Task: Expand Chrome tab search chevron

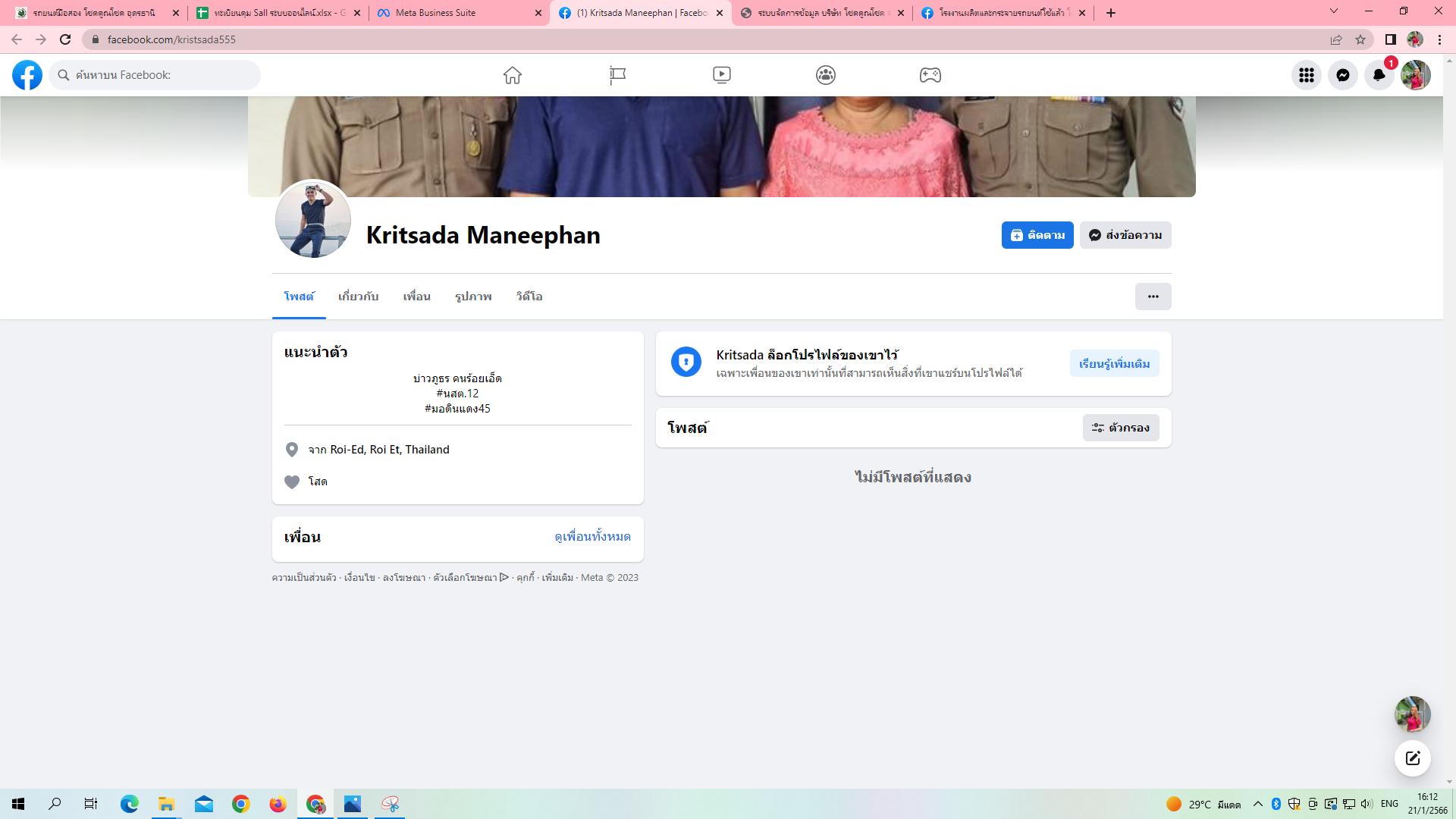Action: 1333,11
